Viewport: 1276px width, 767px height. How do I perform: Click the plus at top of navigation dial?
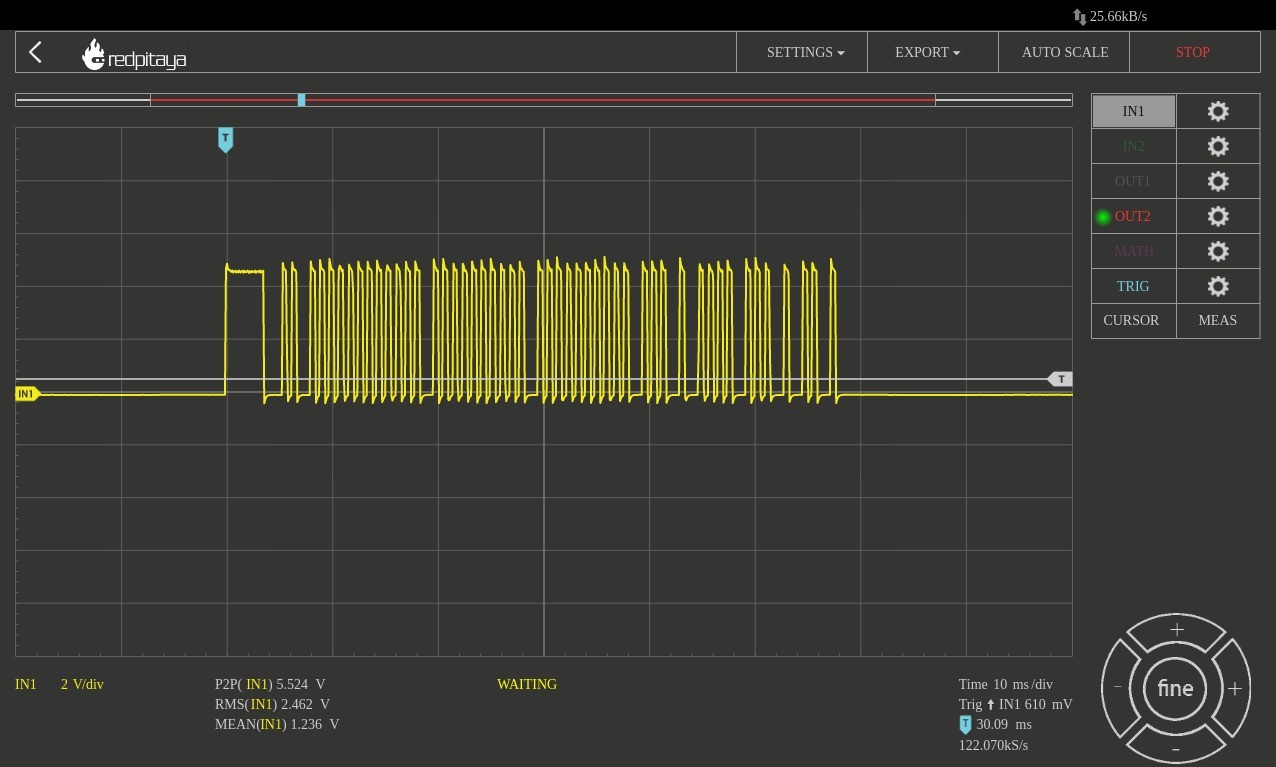pos(1176,630)
